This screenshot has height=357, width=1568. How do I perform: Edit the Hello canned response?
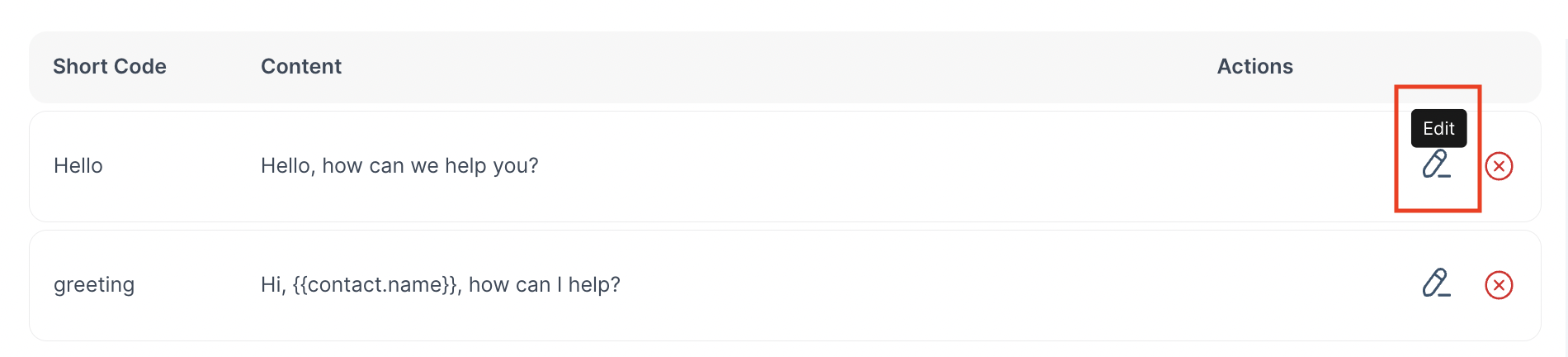pos(1436,164)
